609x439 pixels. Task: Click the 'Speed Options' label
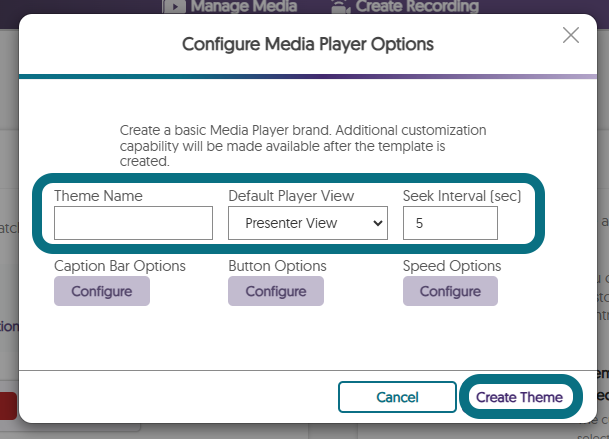pyautogui.click(x=452, y=266)
